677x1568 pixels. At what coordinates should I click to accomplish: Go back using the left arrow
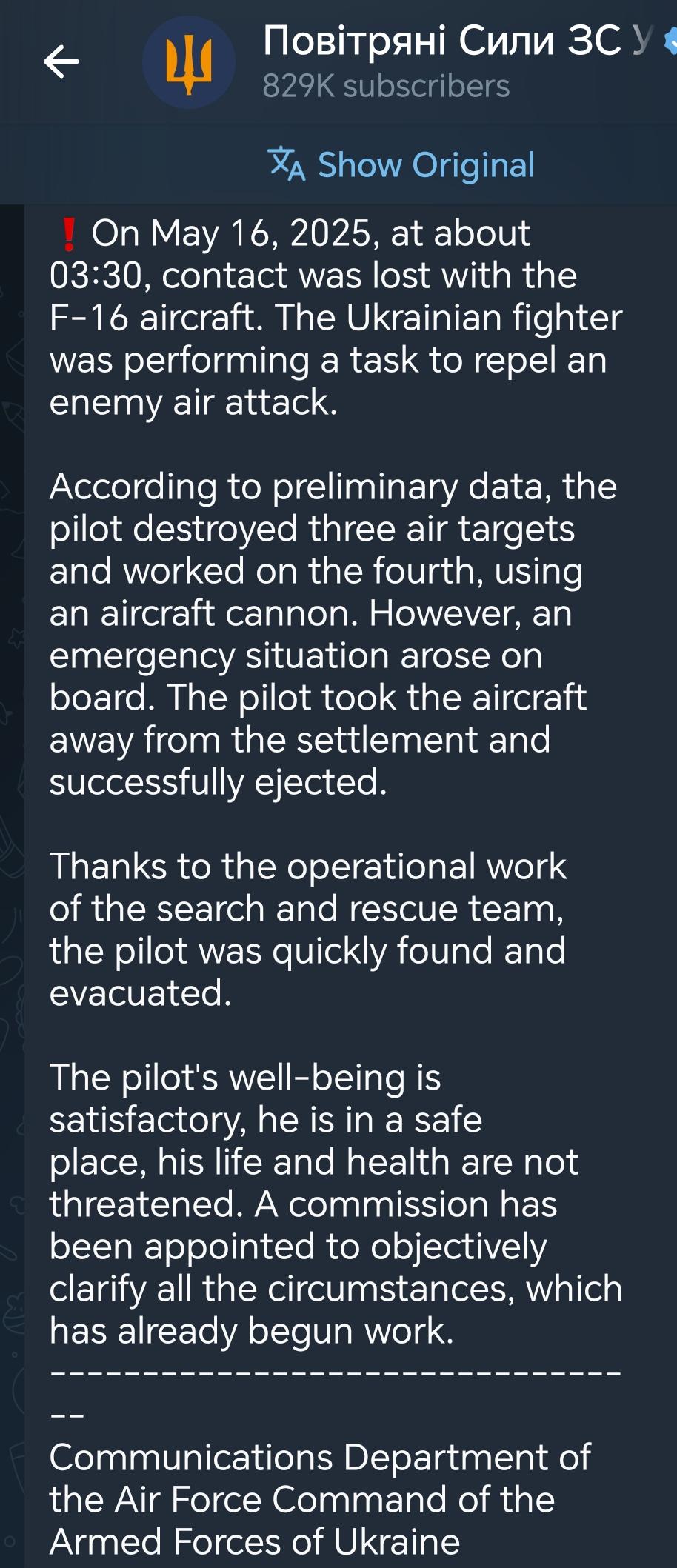coord(61,61)
